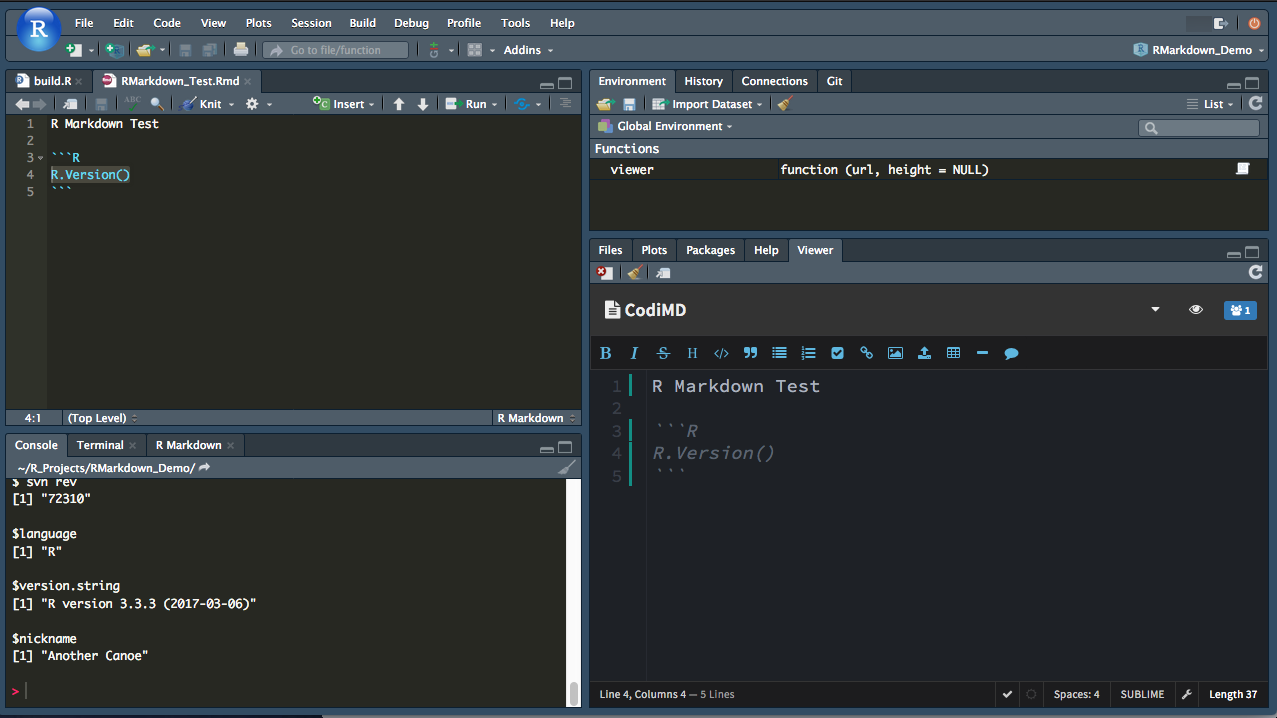Image resolution: width=1277 pixels, height=718 pixels.
Task: Open the viewer function source icon
Action: [x=1243, y=169]
